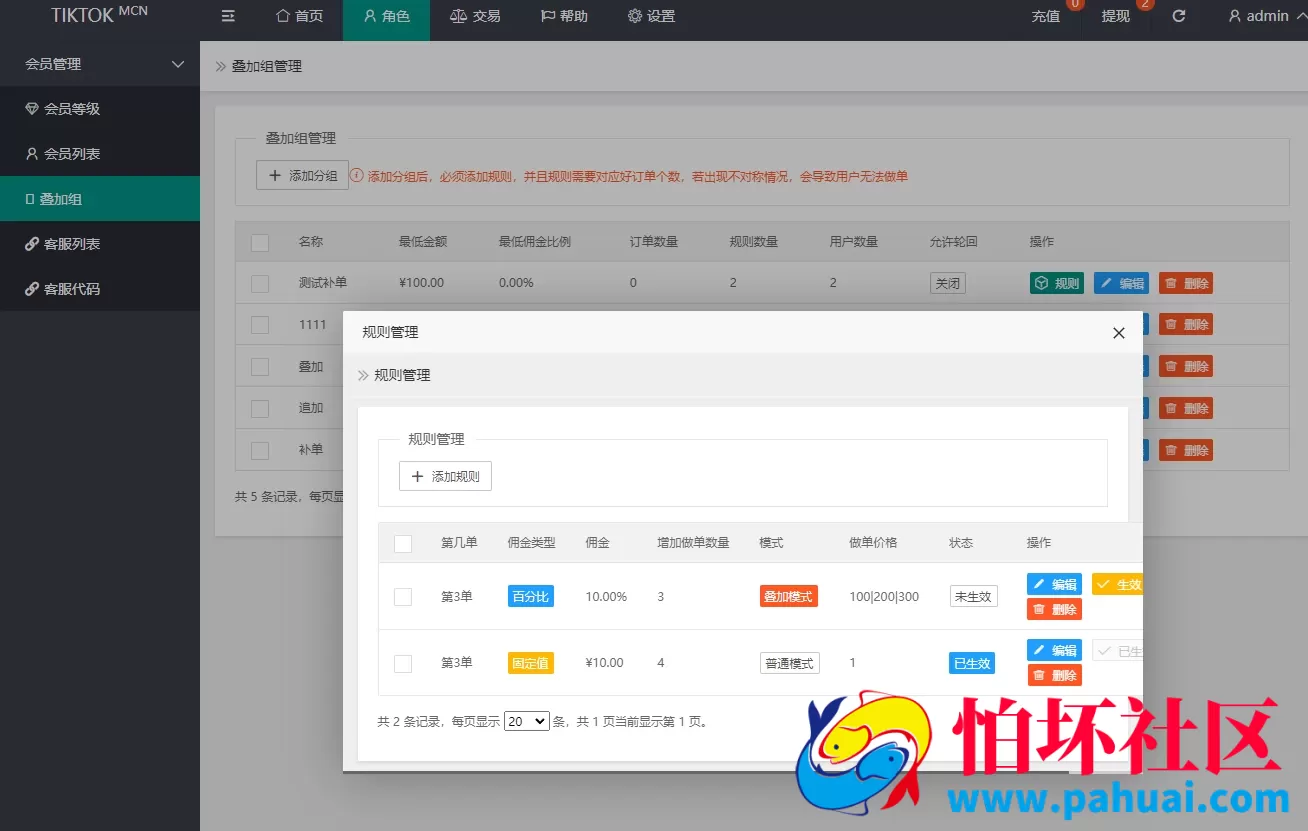Open 提现 notifications

point(1116,16)
